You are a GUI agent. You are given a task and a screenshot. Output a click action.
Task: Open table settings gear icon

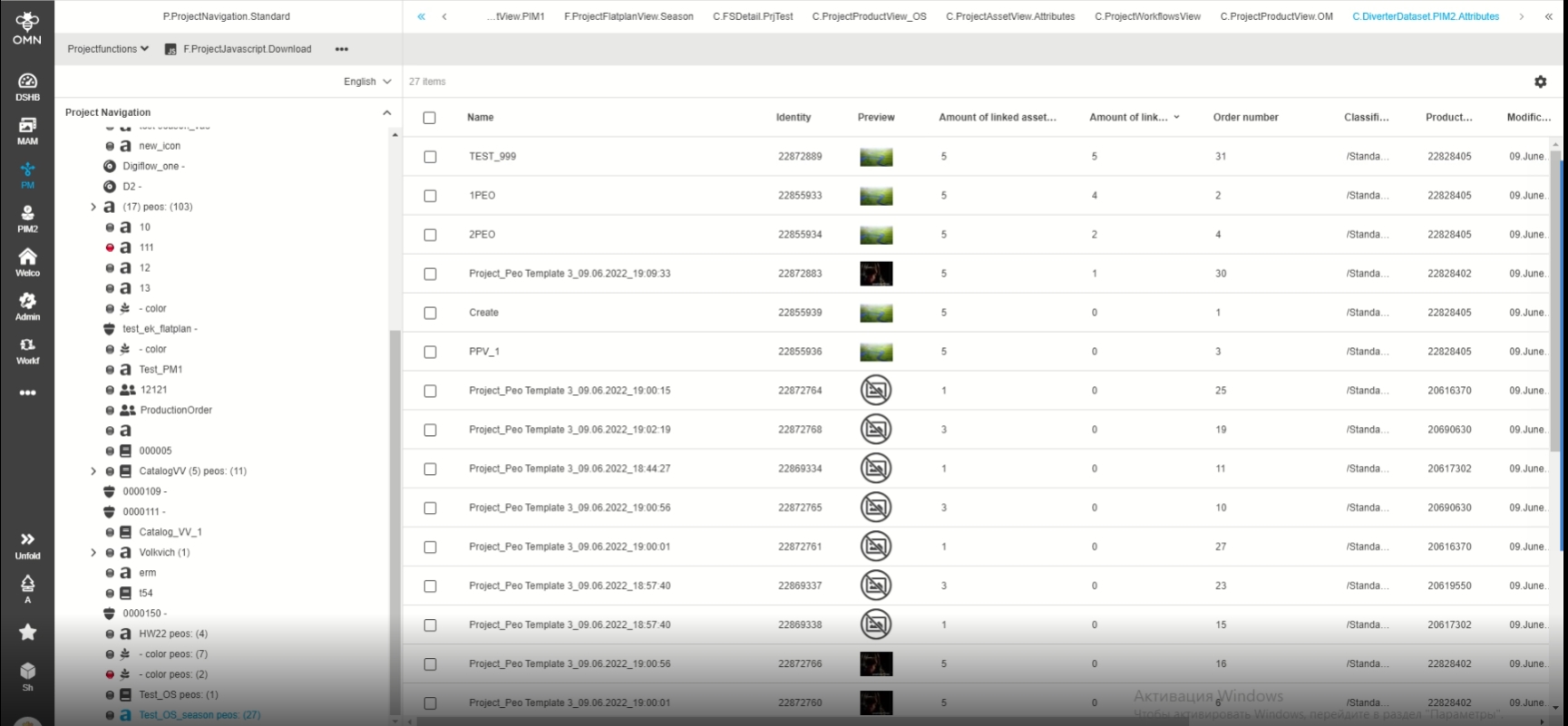(1540, 82)
